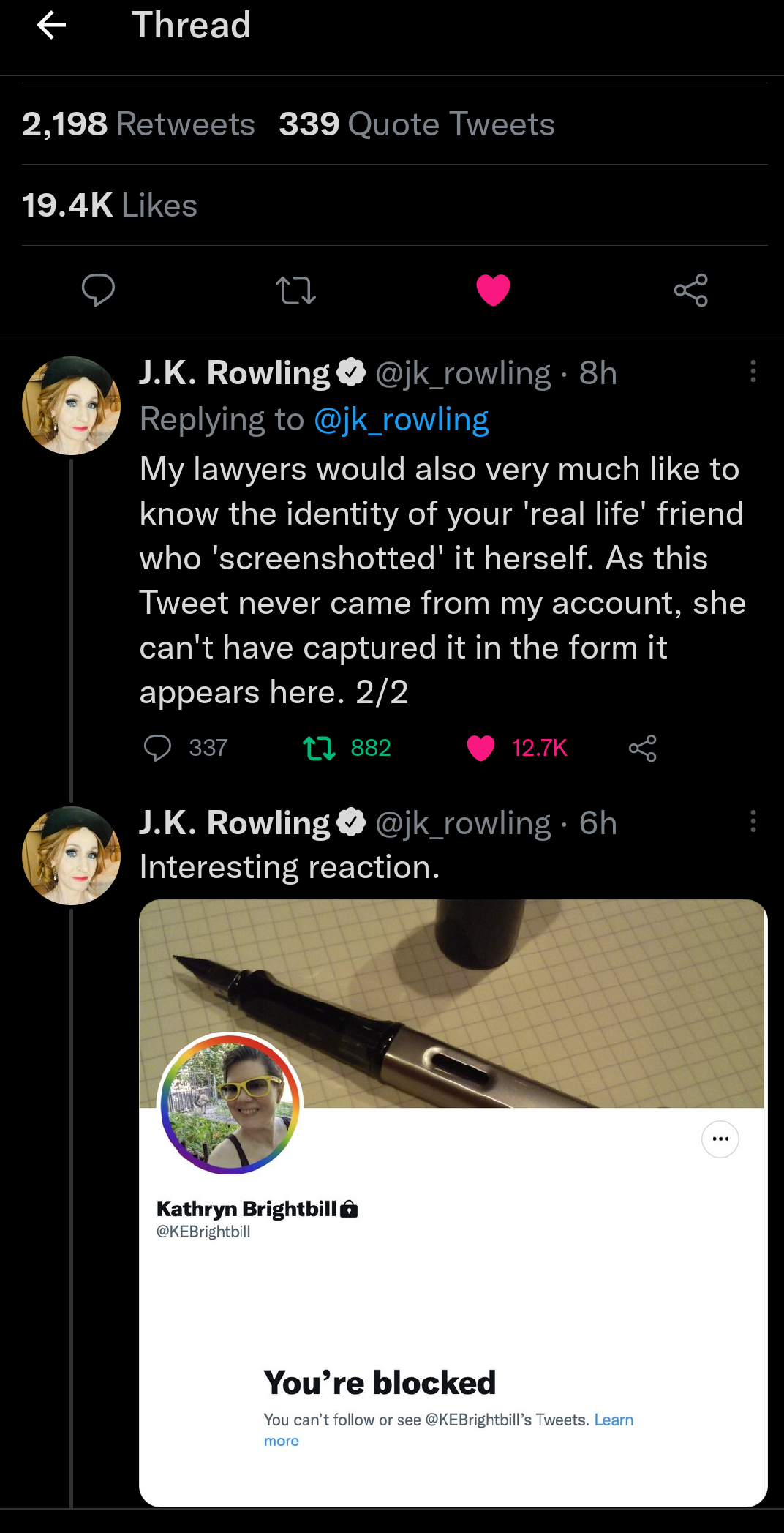Image resolution: width=784 pixels, height=1533 pixels.
Task: Reply to the tweet with 337 replies
Action: coord(157,748)
